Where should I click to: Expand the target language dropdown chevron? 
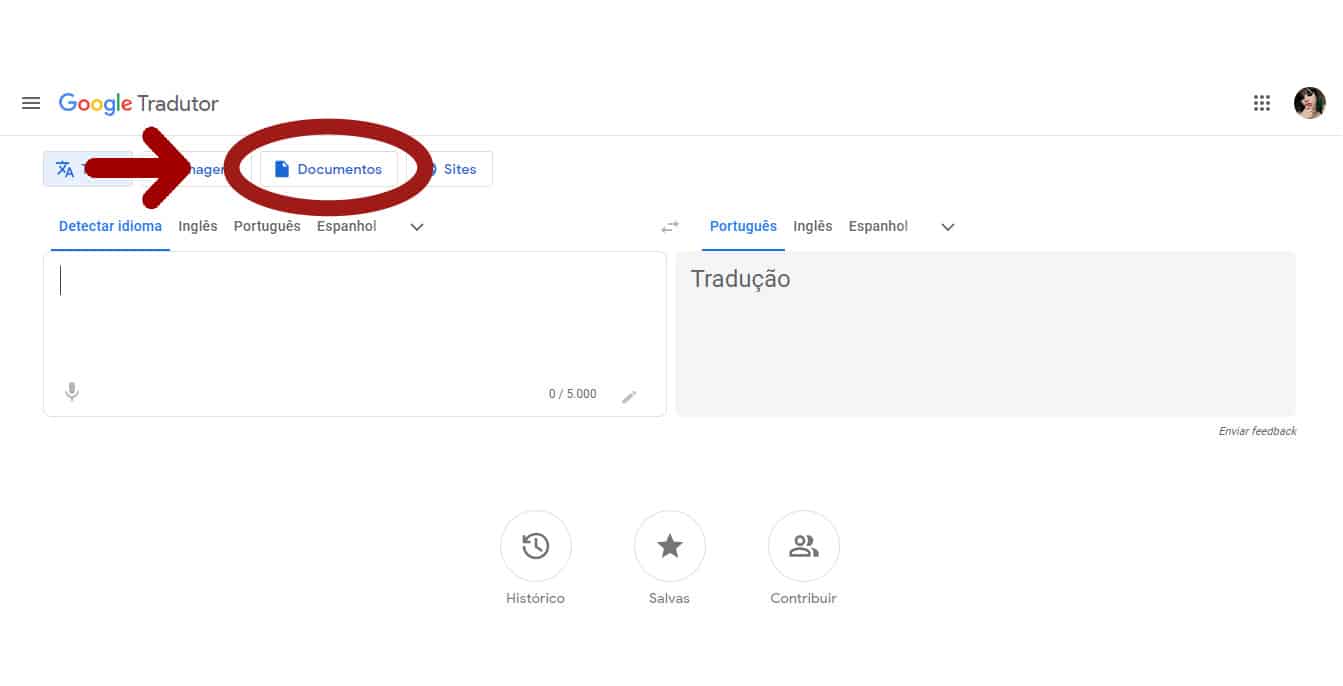[947, 227]
